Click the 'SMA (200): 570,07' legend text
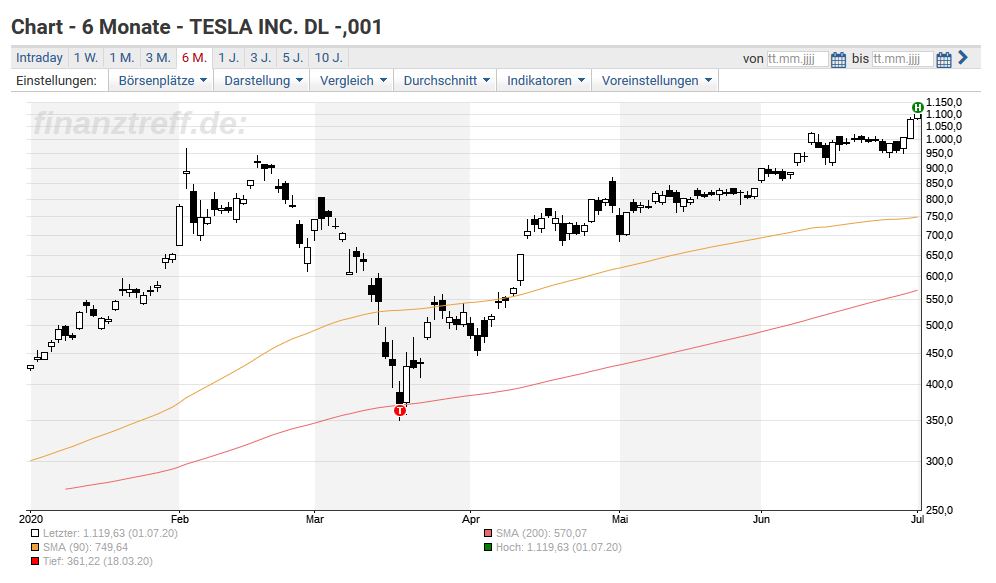The image size is (996, 583). point(541,533)
